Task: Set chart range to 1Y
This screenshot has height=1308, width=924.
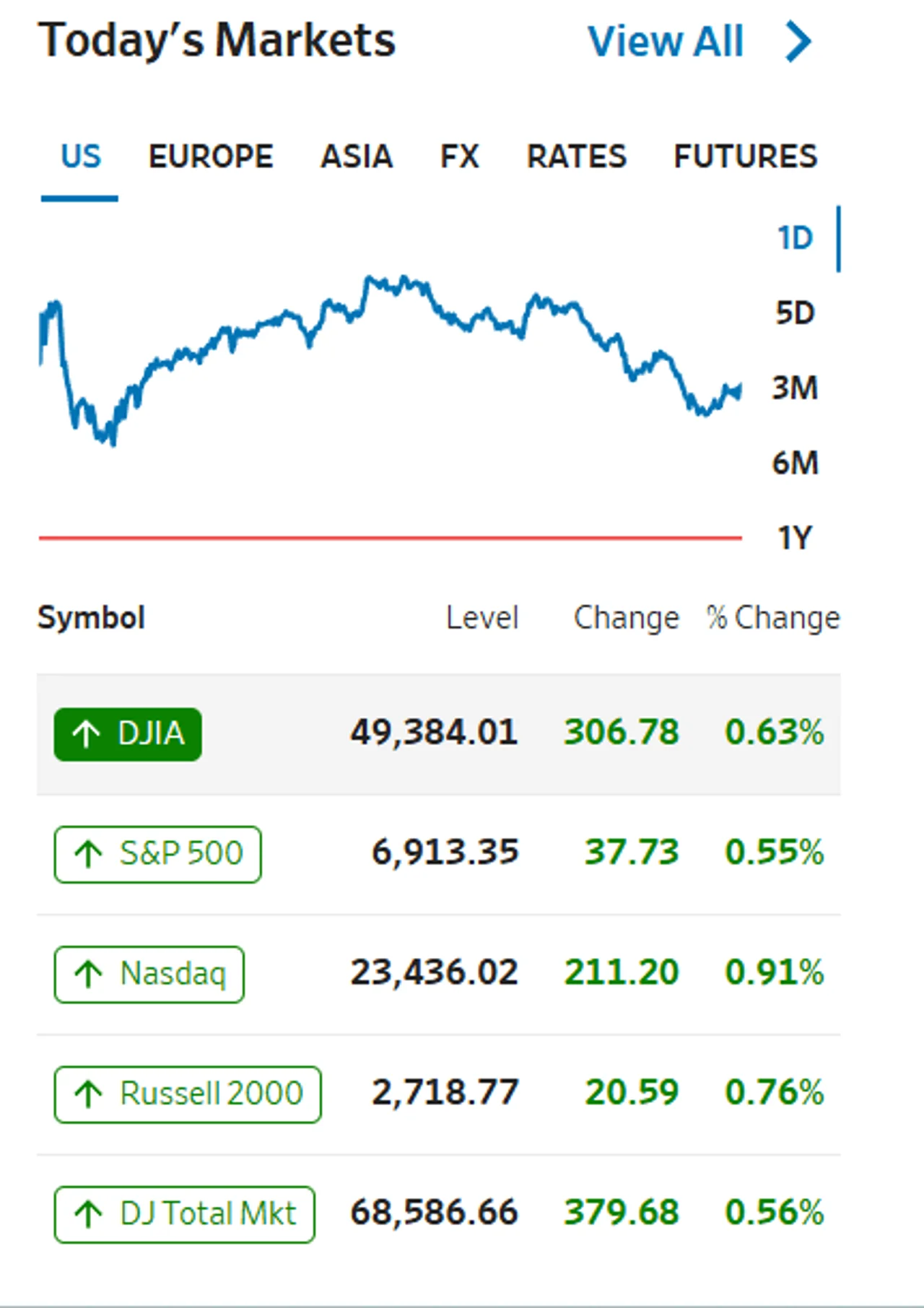Action: point(795,539)
